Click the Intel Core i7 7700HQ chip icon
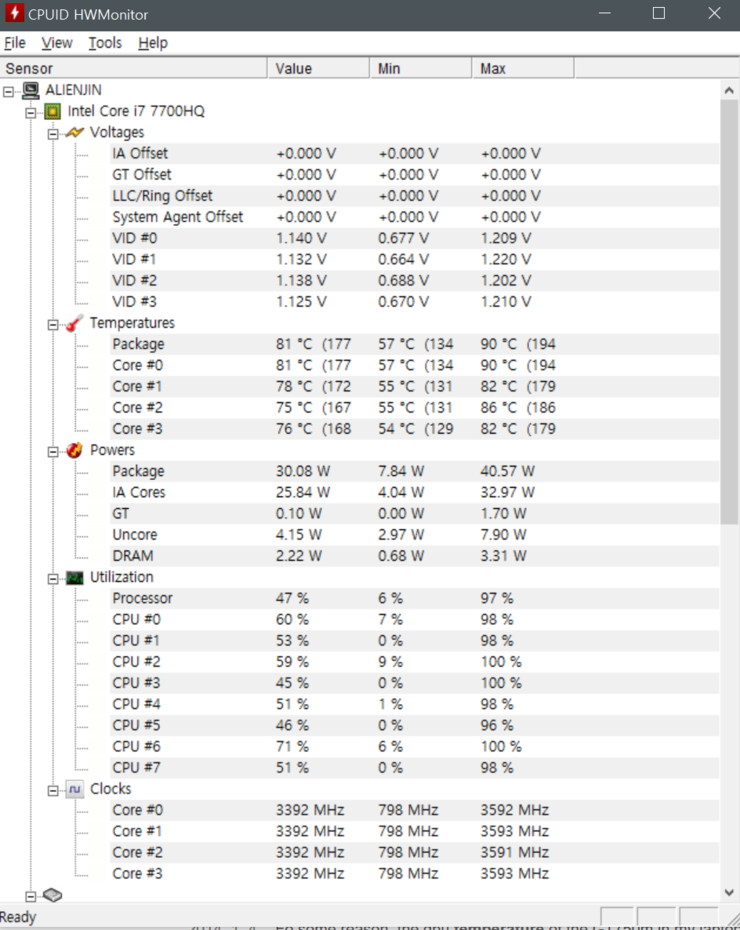This screenshot has width=740, height=930. [x=53, y=111]
